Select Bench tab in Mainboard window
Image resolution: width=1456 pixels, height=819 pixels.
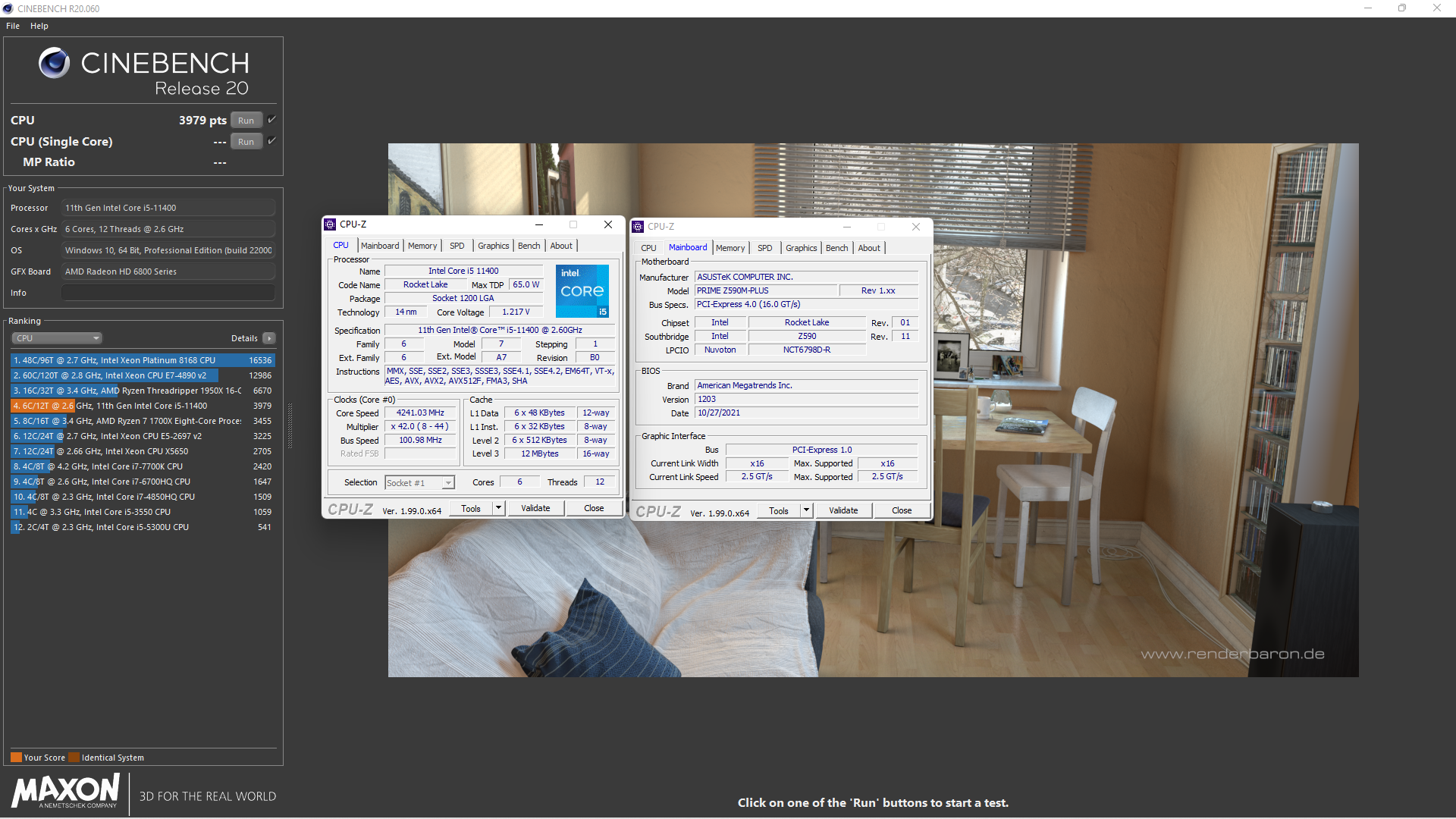pyautogui.click(x=837, y=248)
